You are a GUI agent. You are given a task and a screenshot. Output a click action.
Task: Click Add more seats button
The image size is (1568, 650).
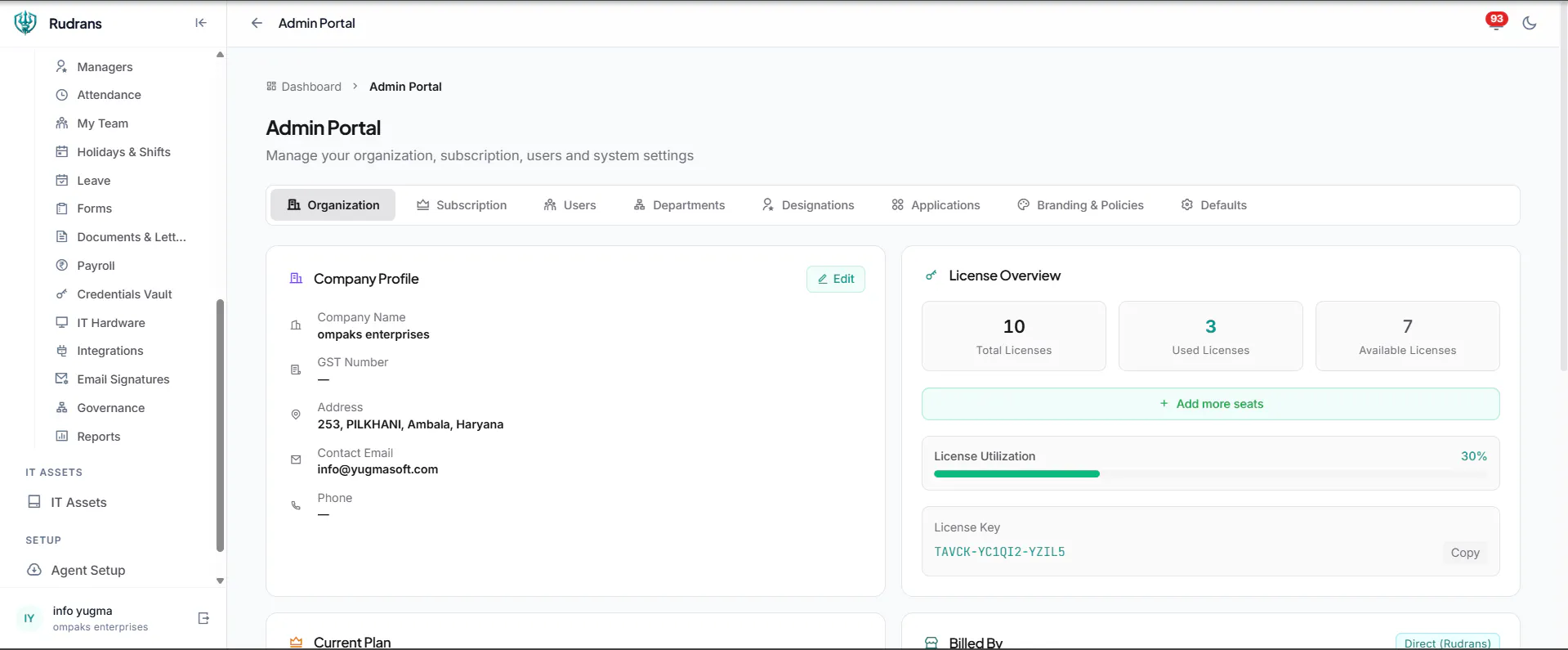click(1211, 404)
